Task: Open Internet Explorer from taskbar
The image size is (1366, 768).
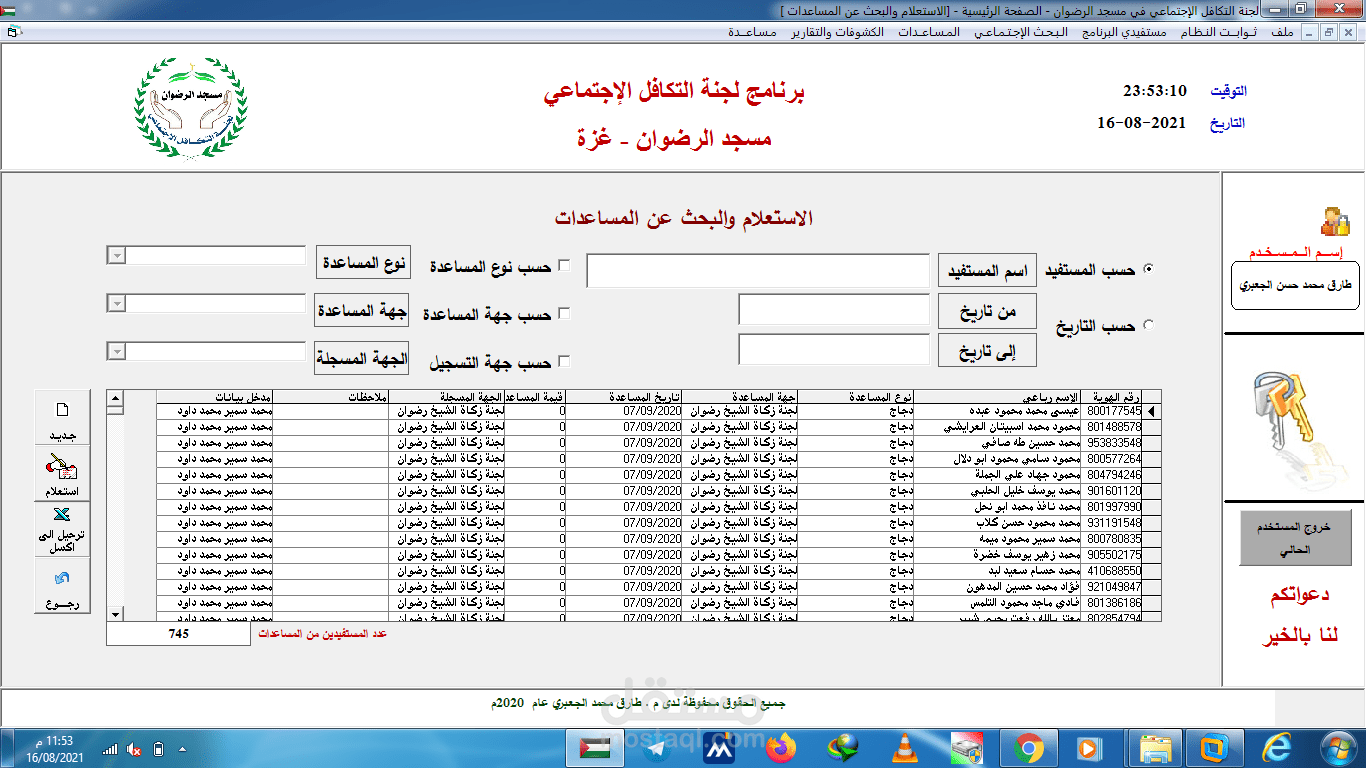Action: click(x=1277, y=748)
